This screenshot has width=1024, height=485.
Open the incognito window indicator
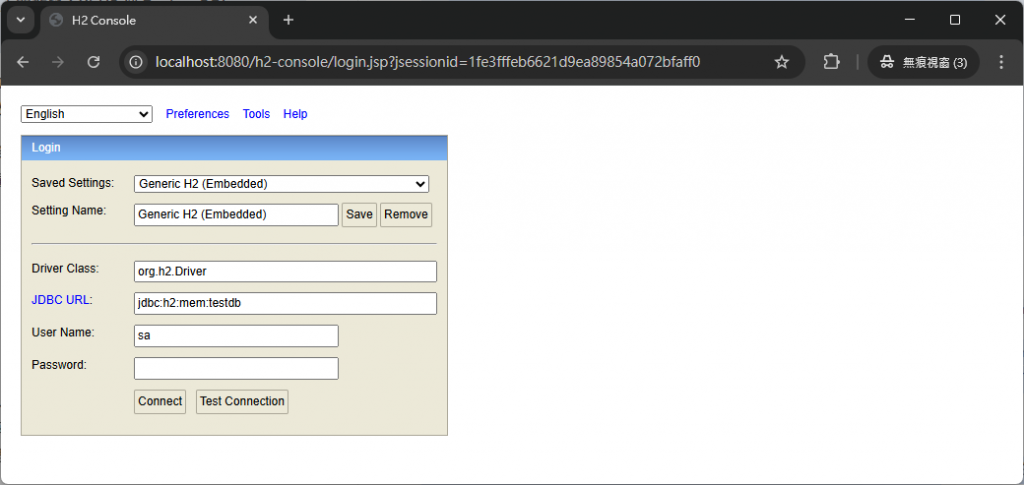[923, 62]
